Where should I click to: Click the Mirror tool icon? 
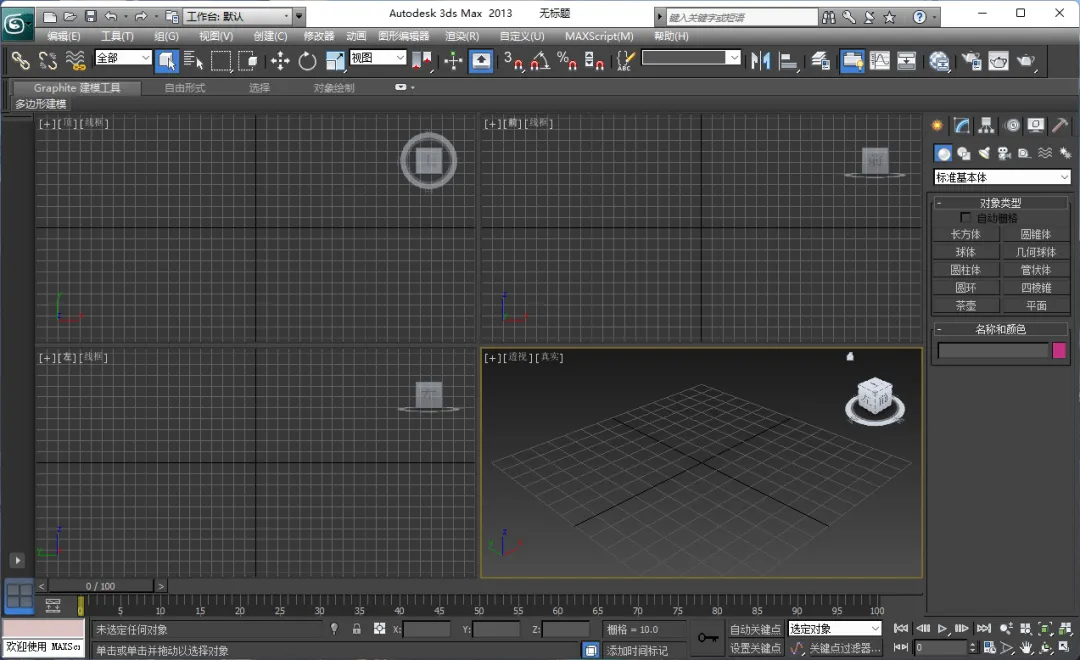(x=760, y=61)
